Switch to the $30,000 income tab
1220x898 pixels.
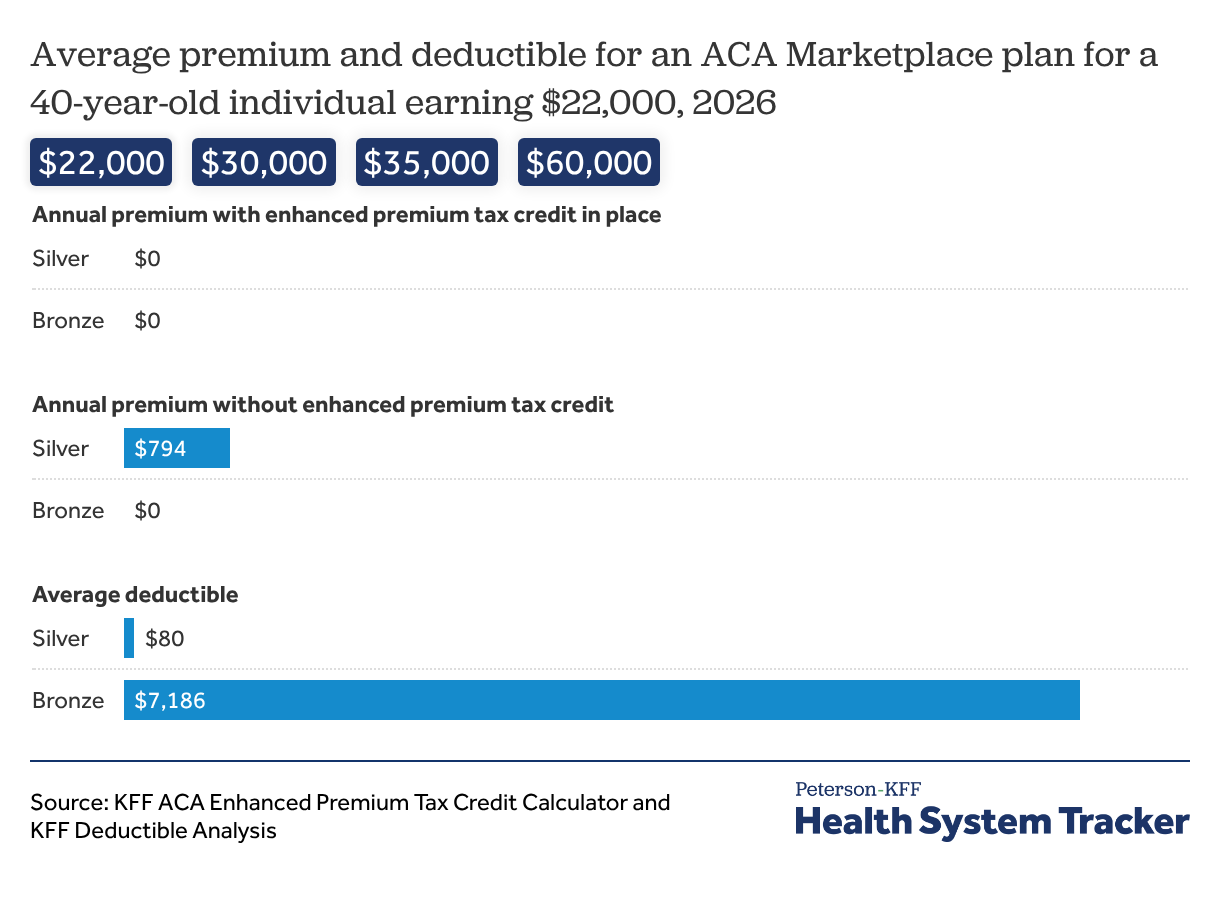click(264, 162)
